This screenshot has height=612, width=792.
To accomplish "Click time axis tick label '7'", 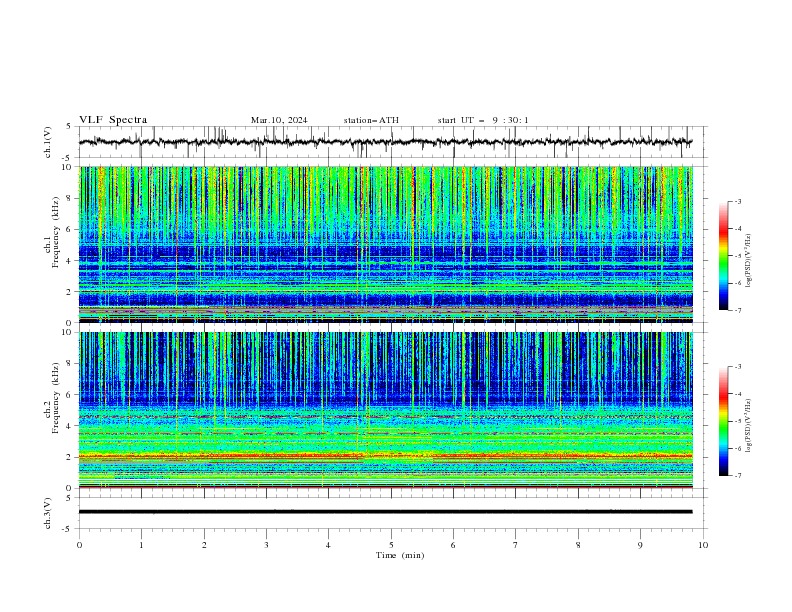I will [516, 545].
